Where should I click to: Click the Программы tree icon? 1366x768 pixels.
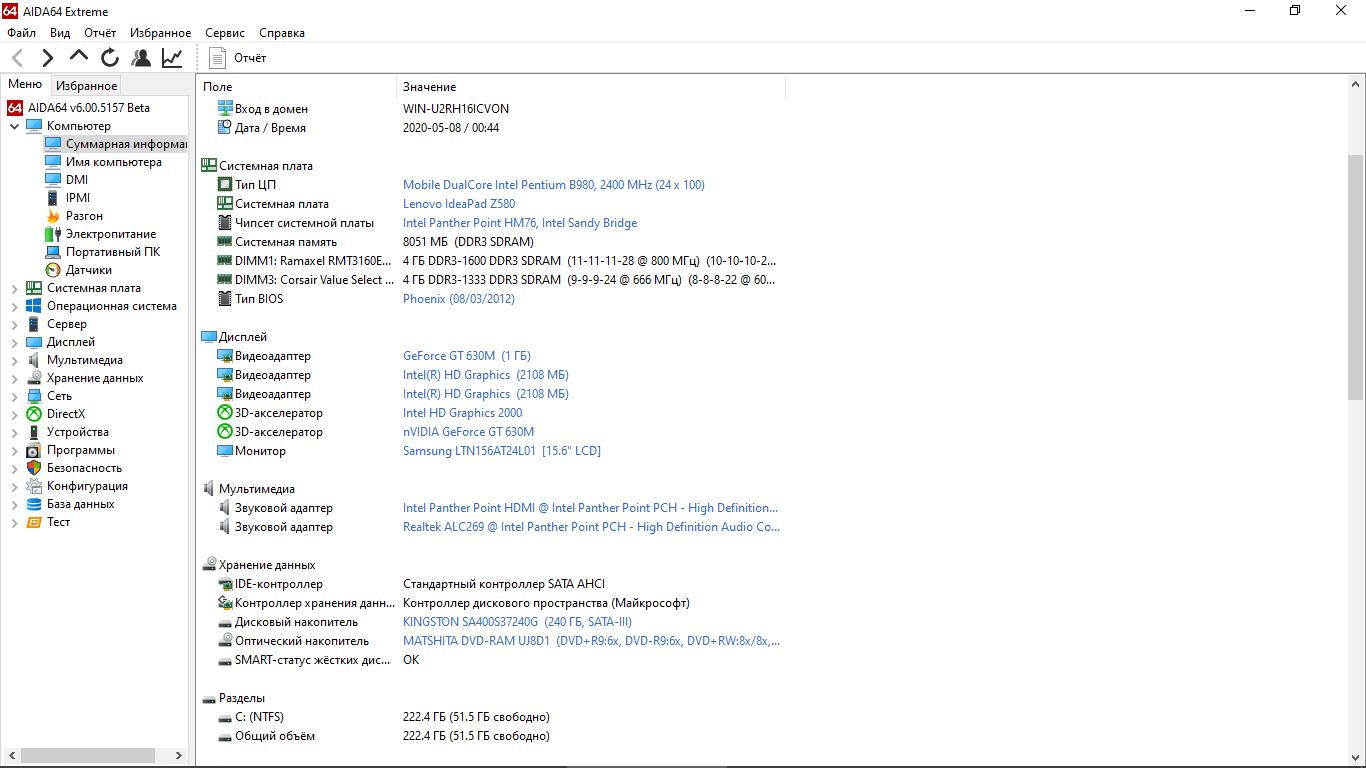[34, 450]
